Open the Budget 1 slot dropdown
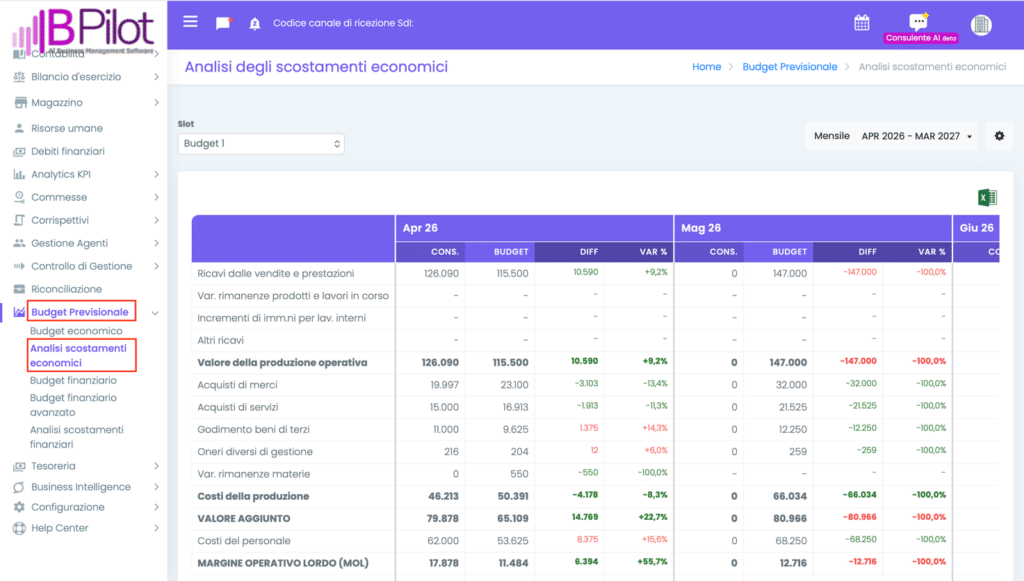1024x581 pixels. pos(261,144)
